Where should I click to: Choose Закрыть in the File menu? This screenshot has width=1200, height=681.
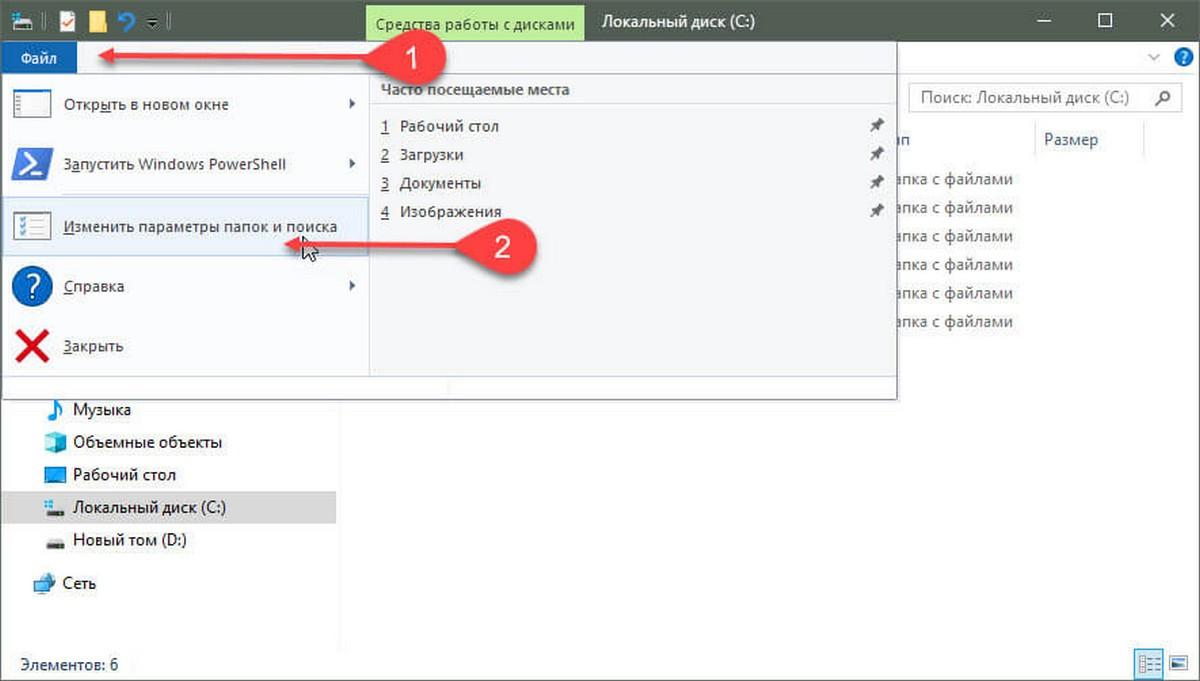pos(185,346)
